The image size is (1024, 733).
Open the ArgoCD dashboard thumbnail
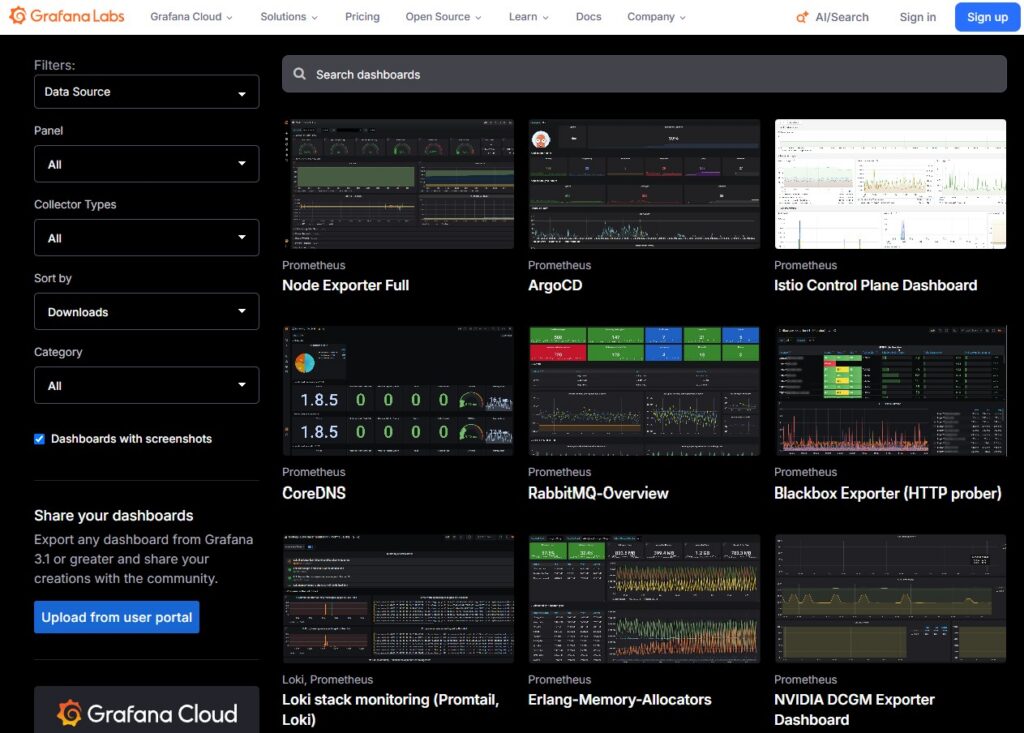coord(644,184)
